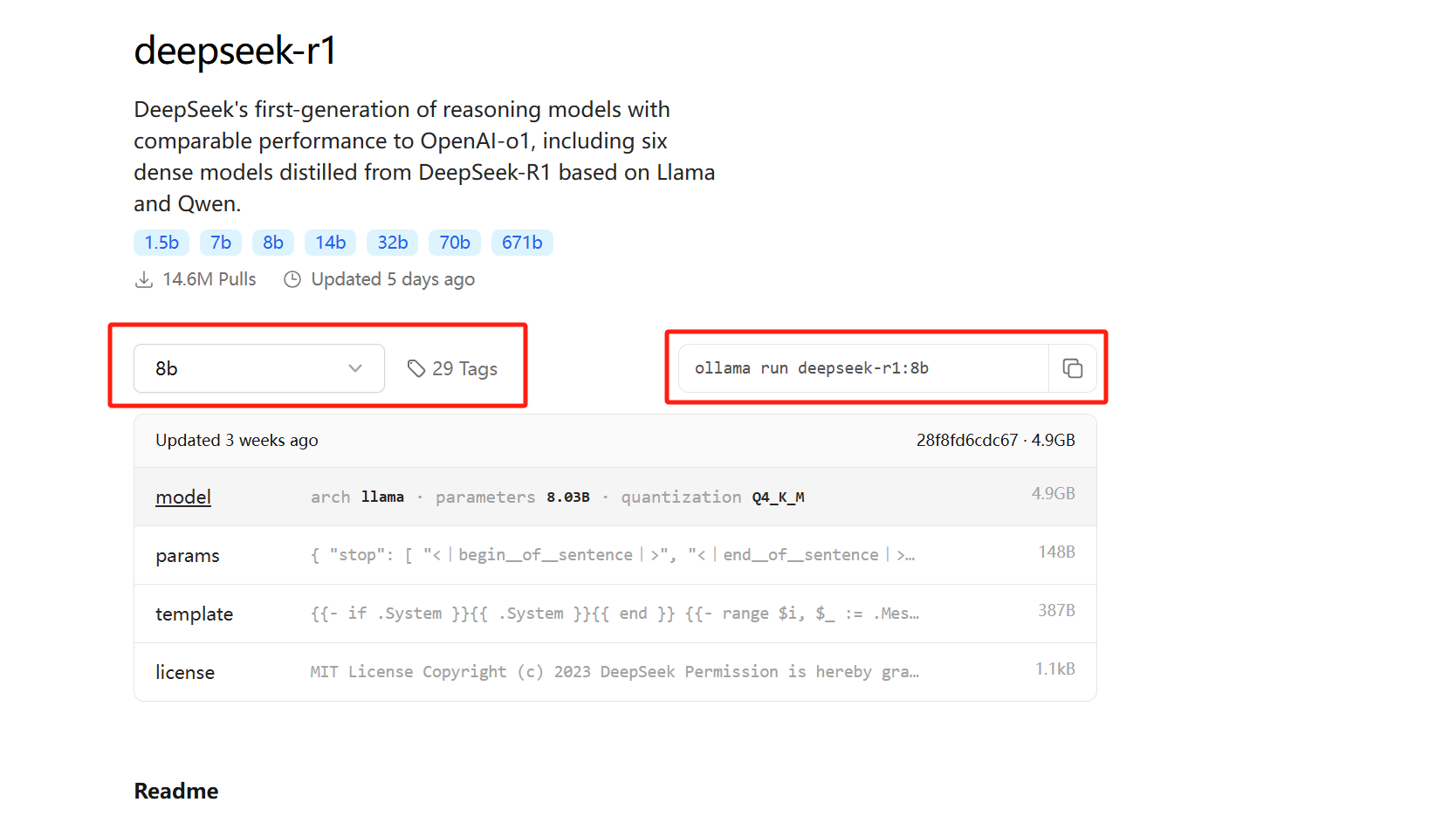This screenshot has width=1456, height=823.
Task: Select the 70b tag badge
Action: (x=455, y=243)
